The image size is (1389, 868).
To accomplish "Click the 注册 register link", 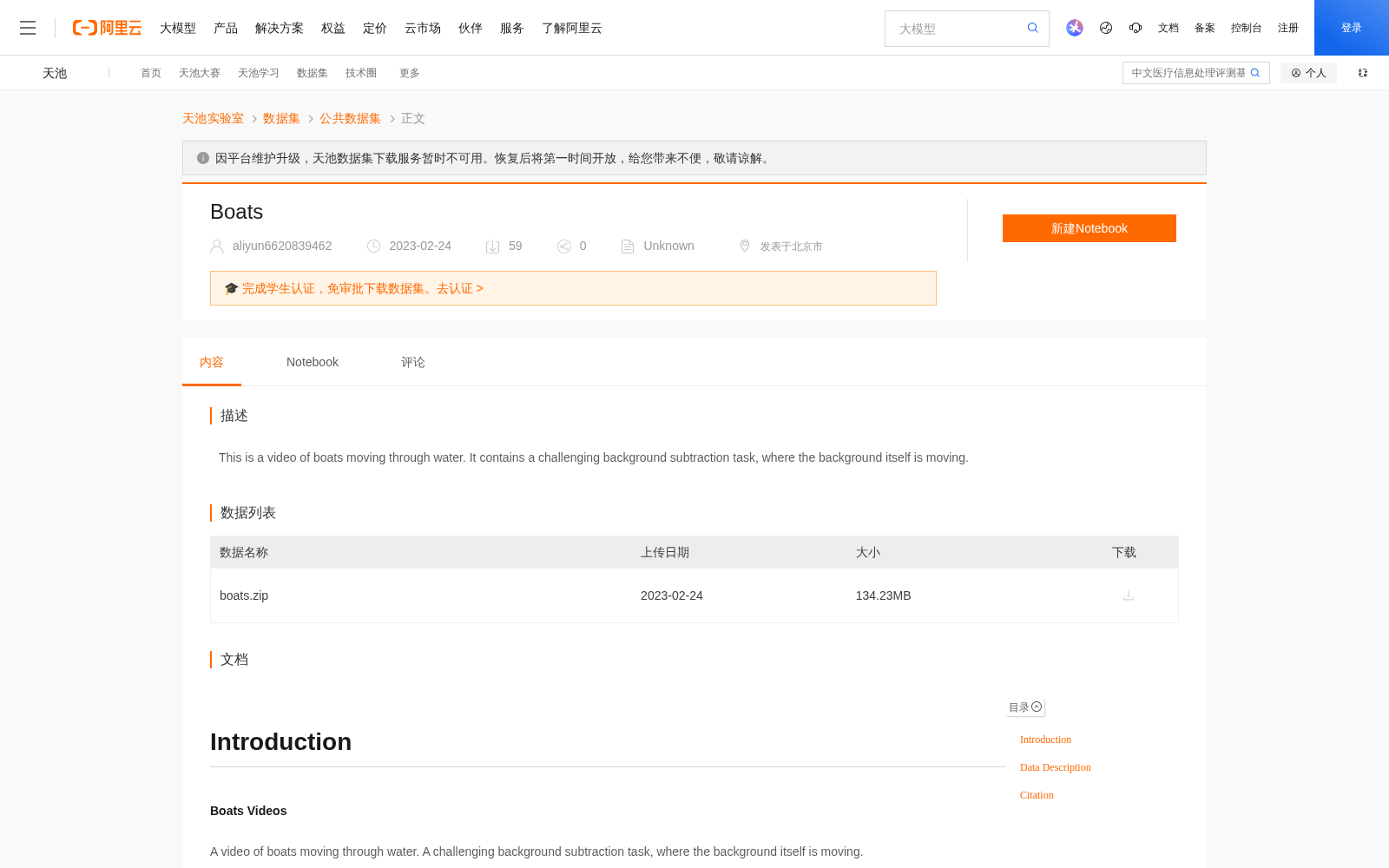I will coord(1288,28).
